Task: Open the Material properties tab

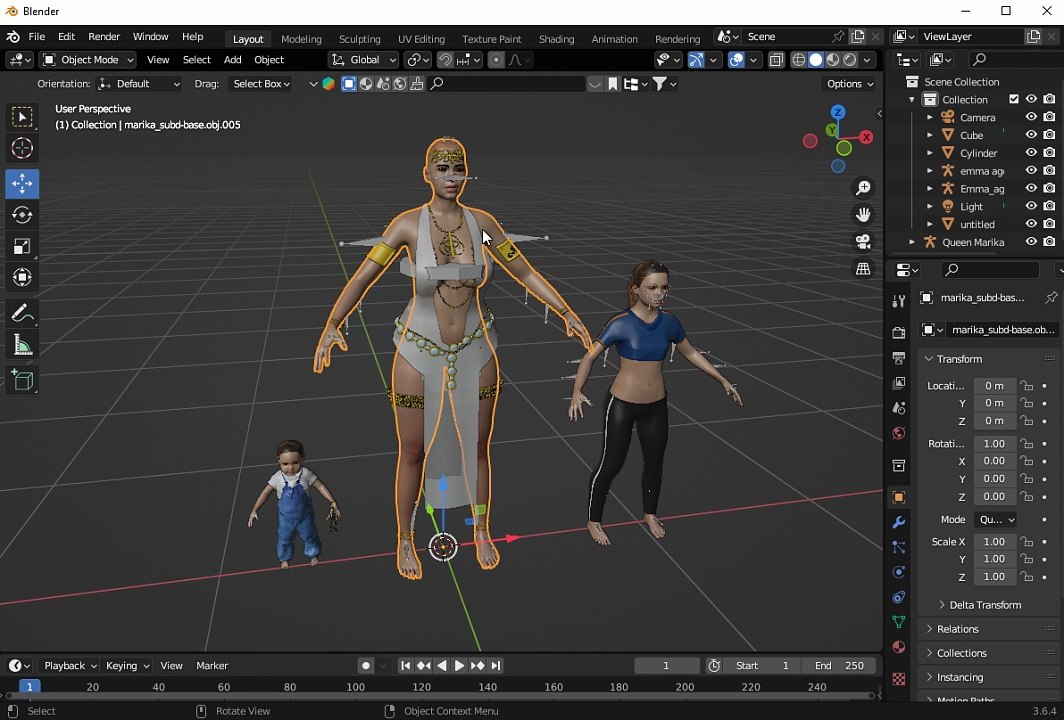Action: [899, 647]
